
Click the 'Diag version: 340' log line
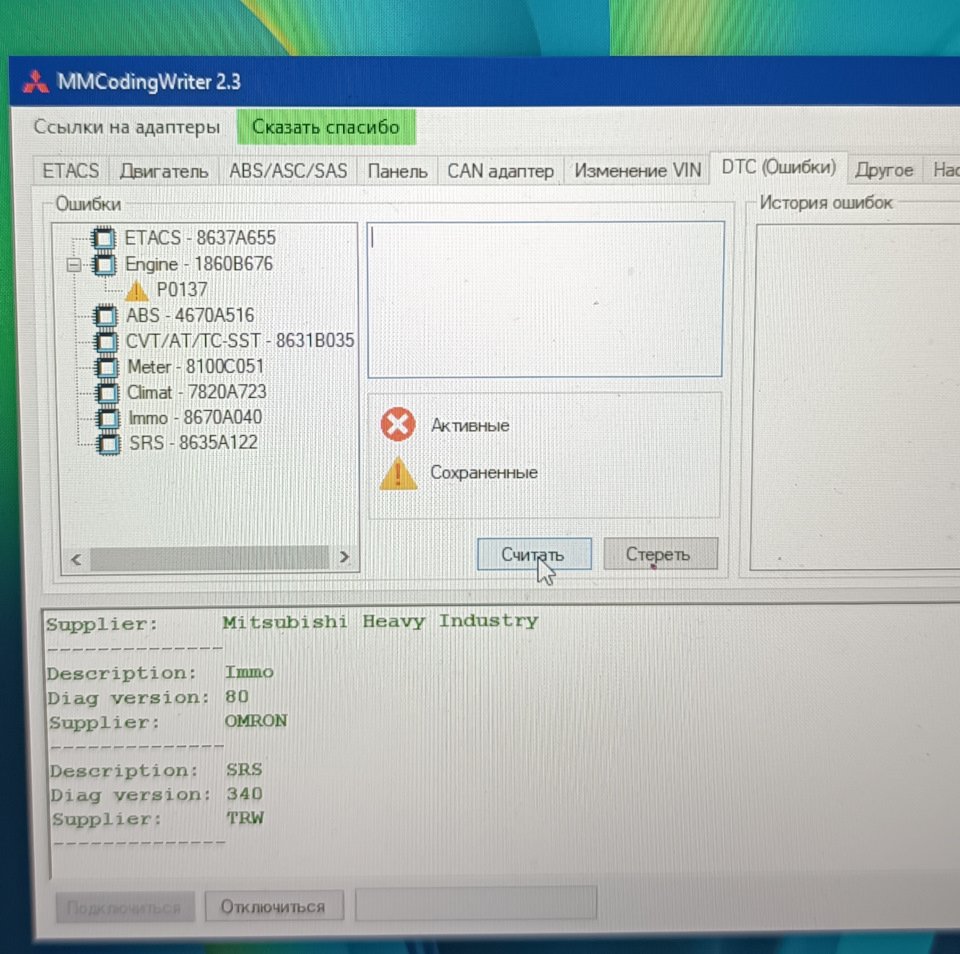click(x=157, y=795)
